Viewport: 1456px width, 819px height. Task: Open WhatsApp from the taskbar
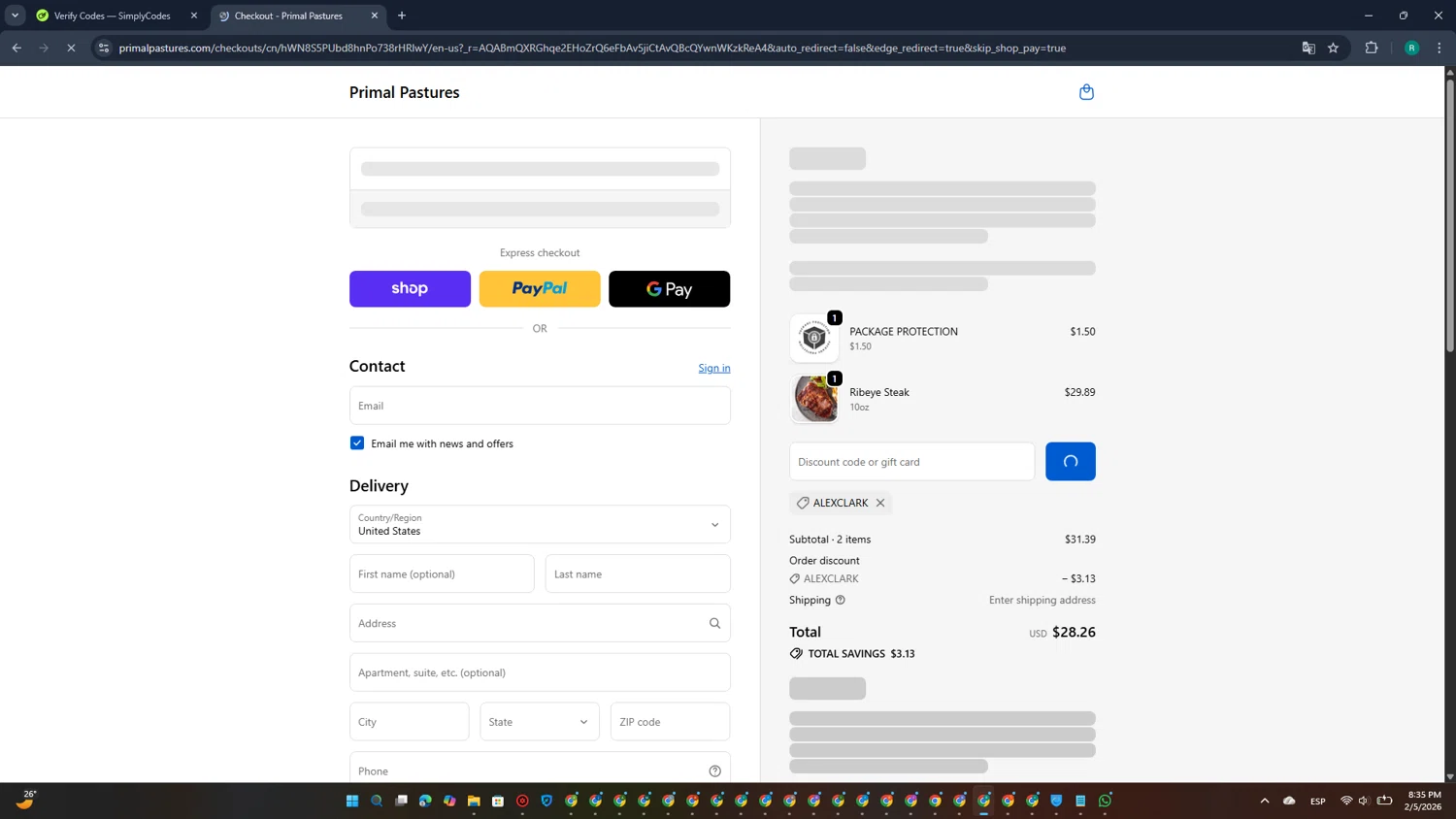1105,801
